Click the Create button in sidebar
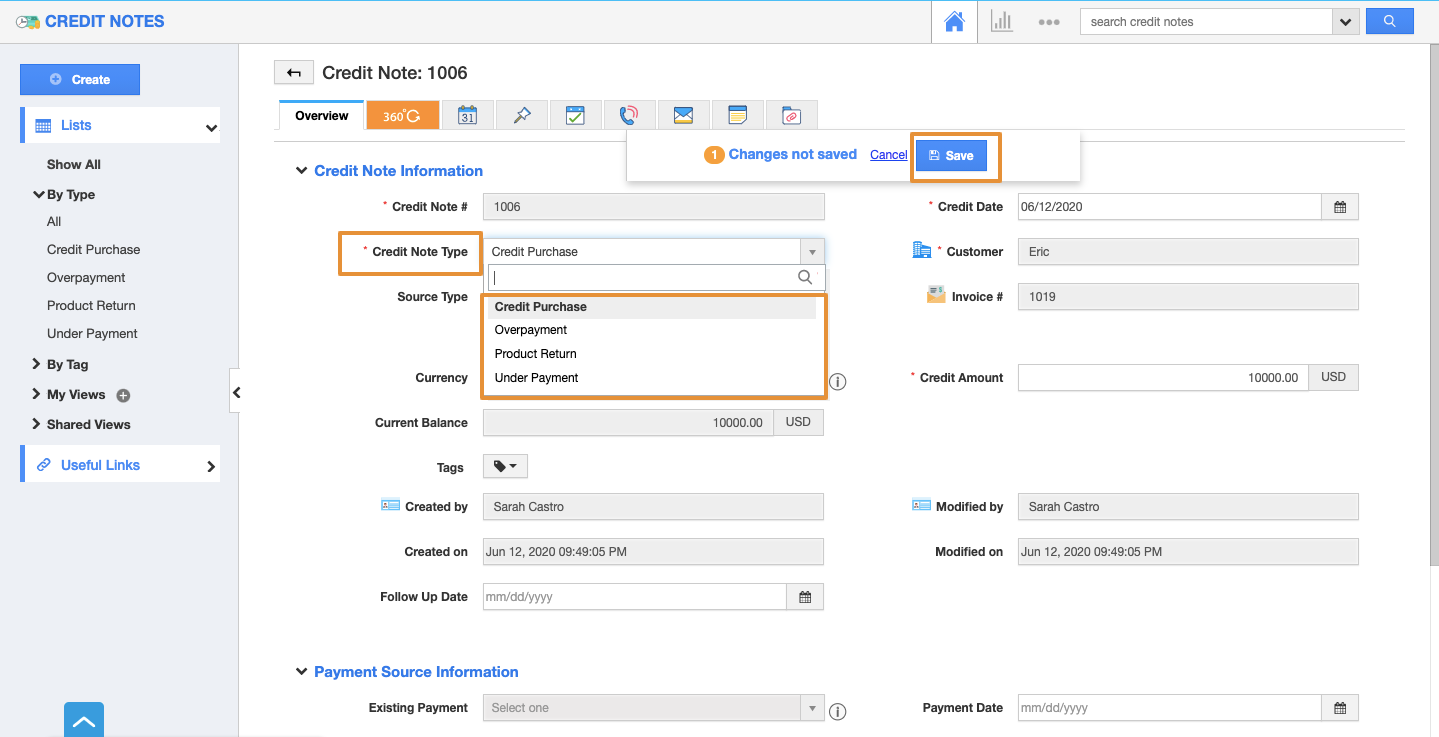1439x737 pixels. (80, 80)
